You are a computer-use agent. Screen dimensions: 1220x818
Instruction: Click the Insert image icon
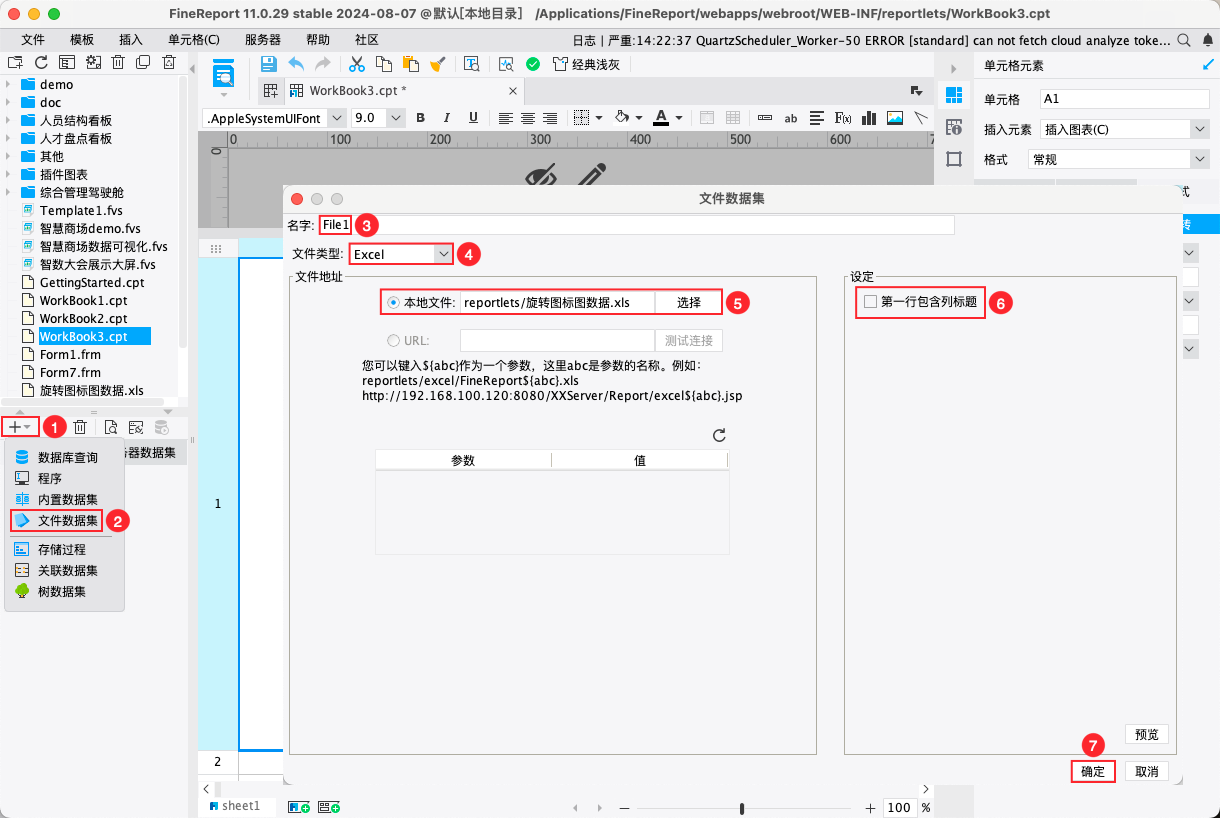tap(895, 117)
